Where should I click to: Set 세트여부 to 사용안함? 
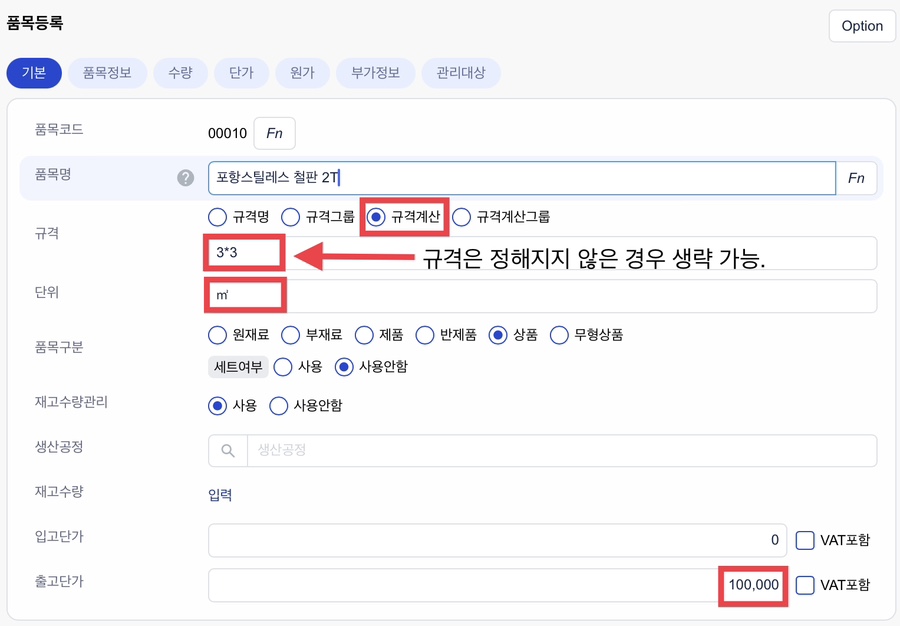[344, 367]
